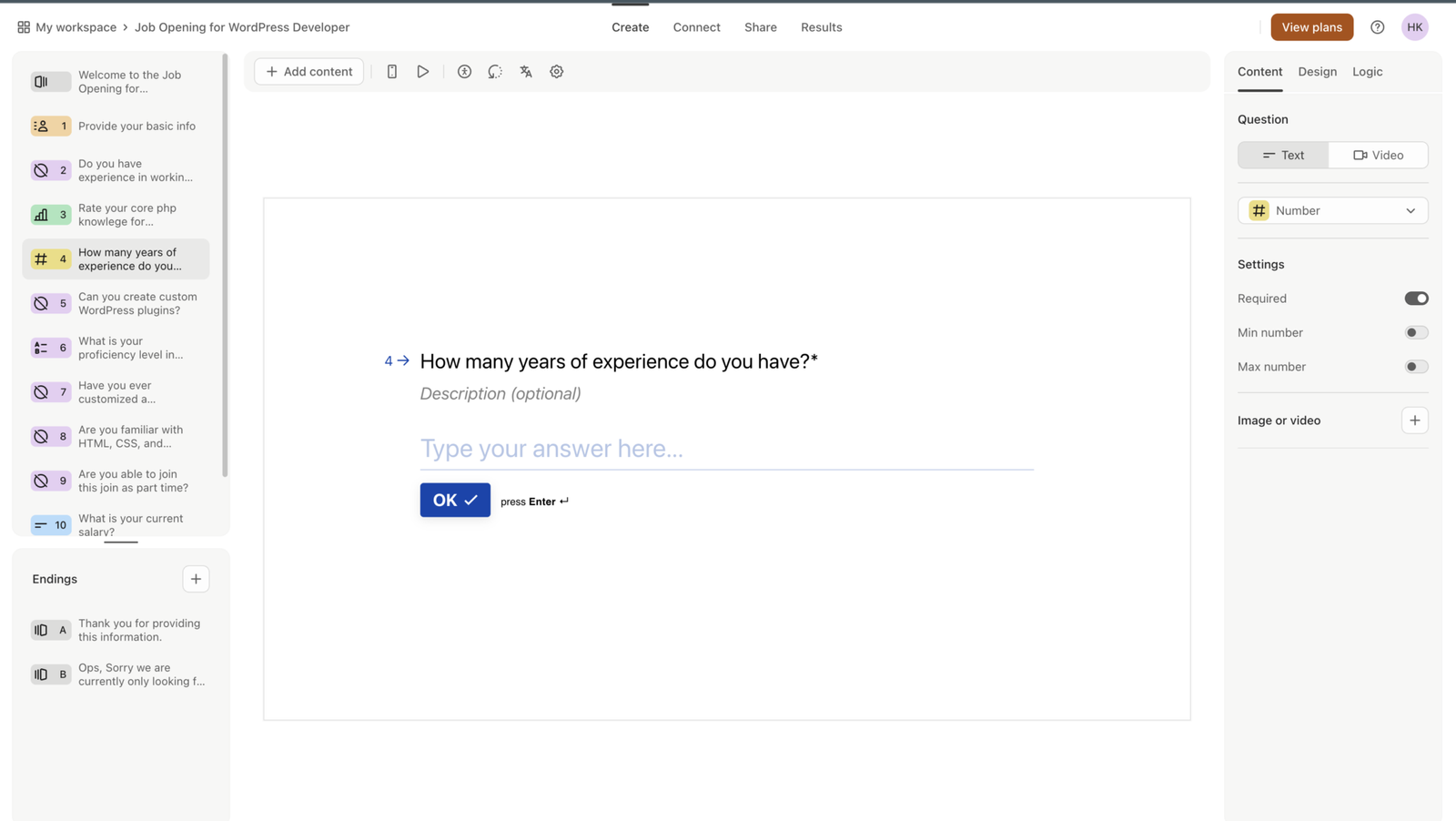Enable the Max number toggle
Screen dimensions: 1456x821
coord(1415,366)
